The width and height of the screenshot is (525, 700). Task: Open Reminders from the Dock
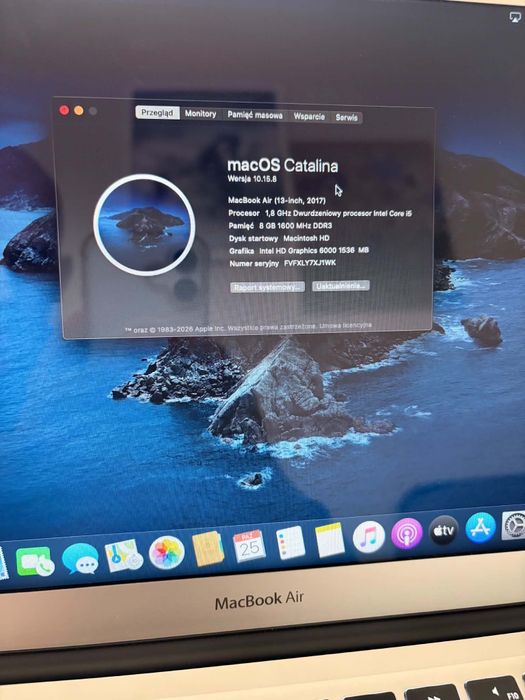pyautogui.click(x=290, y=542)
